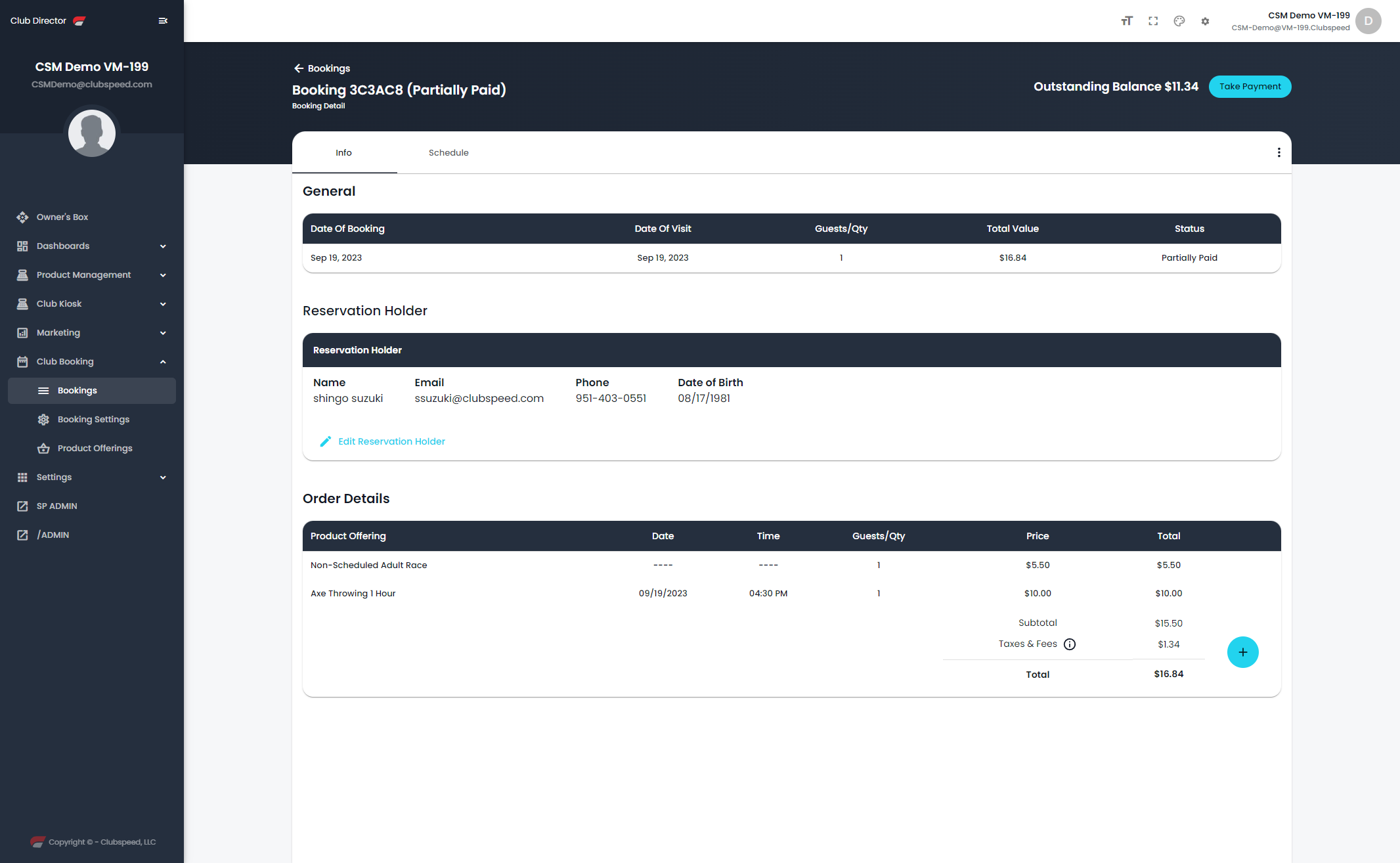Expand the Marketing chevron
This screenshot has height=863, width=1400.
point(163,333)
